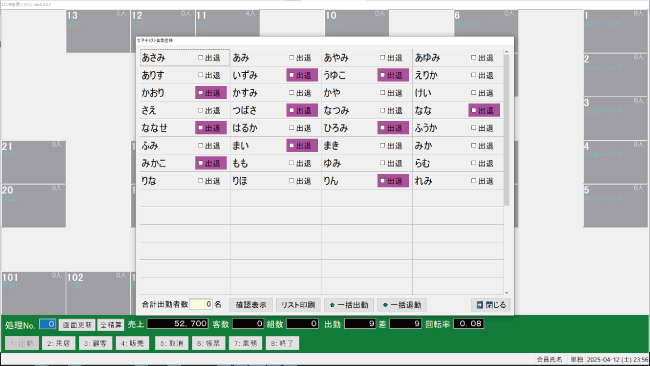Viewport: 650px width, 366px height.
Task: Select menu item 4: 販売
Action: tap(132, 343)
